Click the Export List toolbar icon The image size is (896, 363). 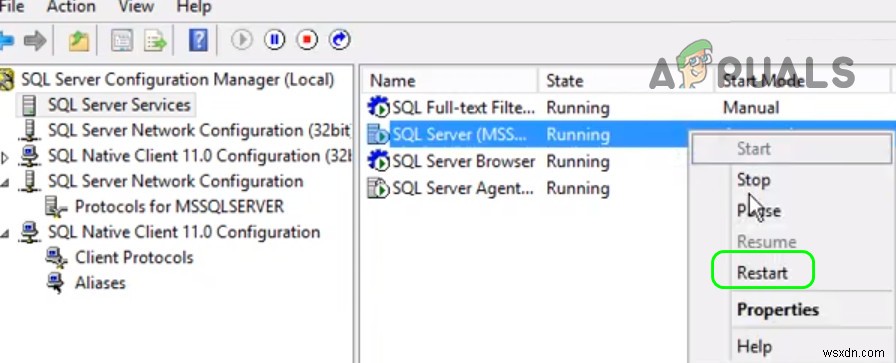pos(155,41)
